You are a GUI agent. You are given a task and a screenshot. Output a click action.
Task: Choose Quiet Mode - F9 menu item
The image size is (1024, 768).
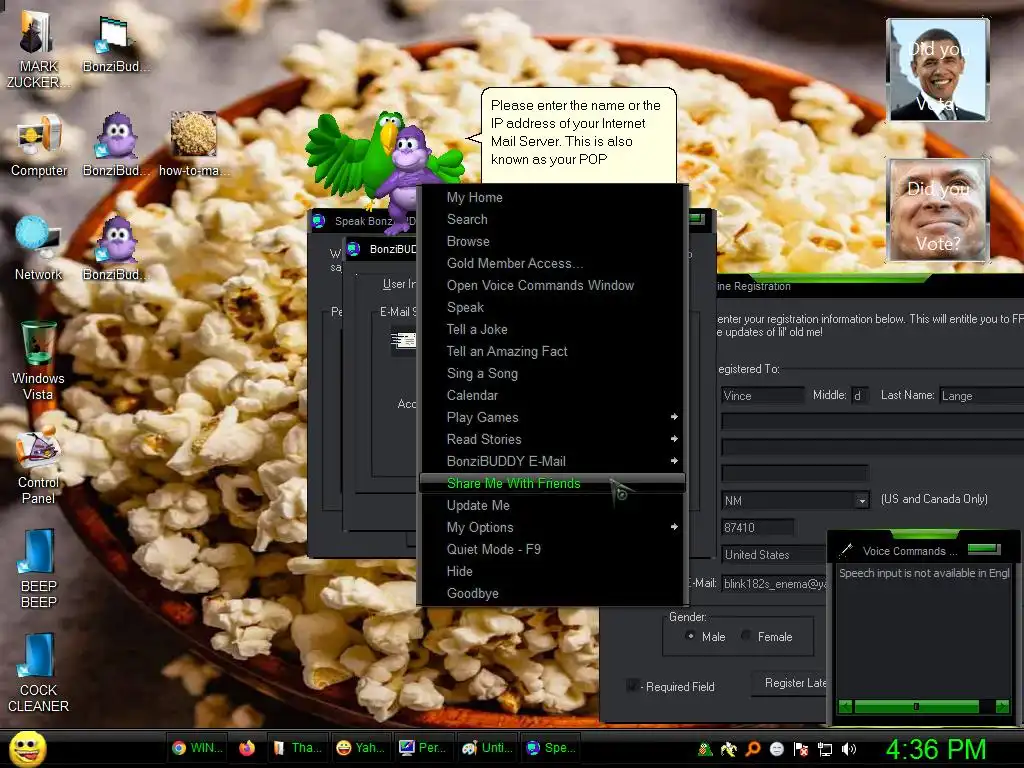552,549
